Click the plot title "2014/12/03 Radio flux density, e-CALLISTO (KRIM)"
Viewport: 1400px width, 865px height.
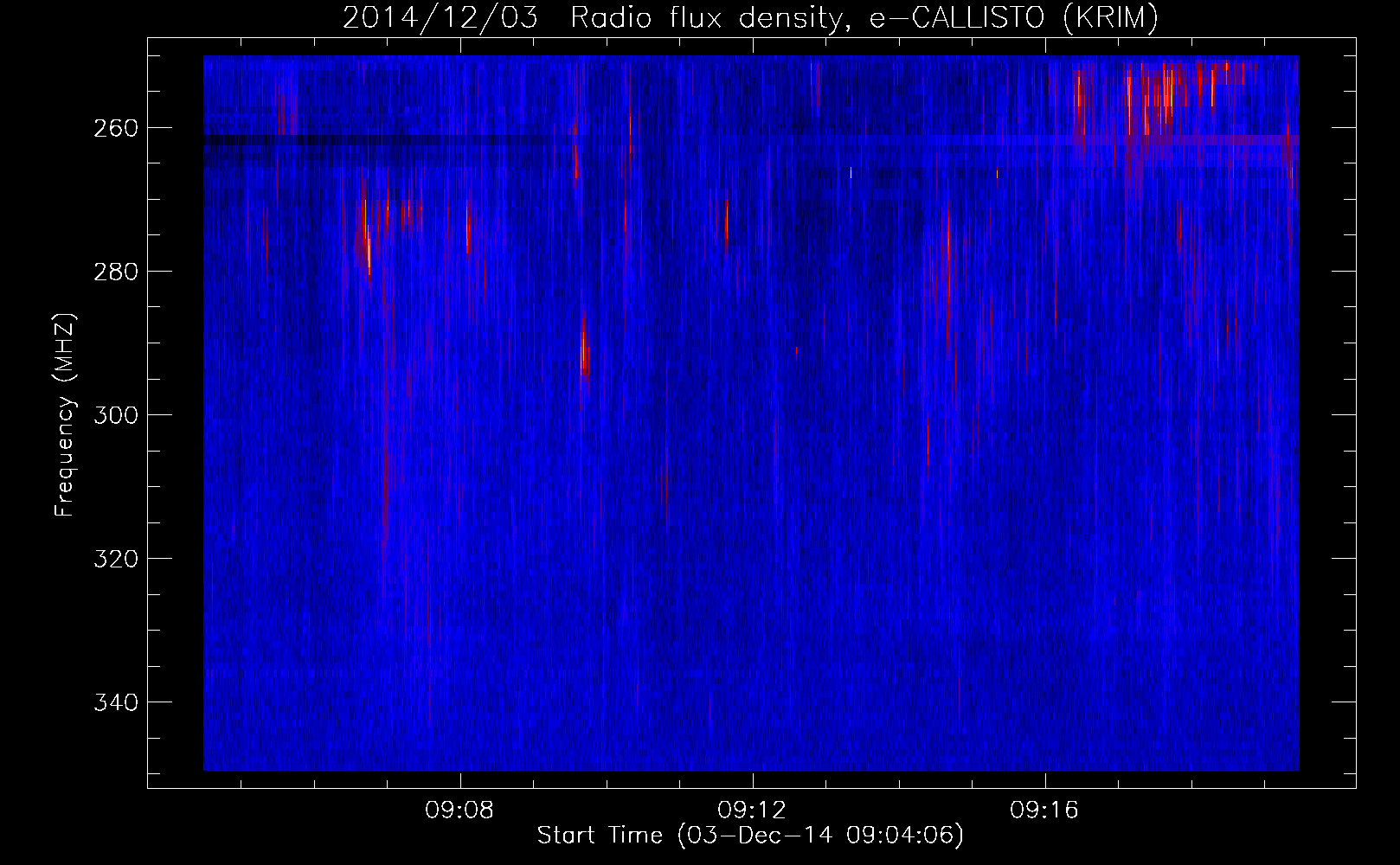(x=750, y=17)
